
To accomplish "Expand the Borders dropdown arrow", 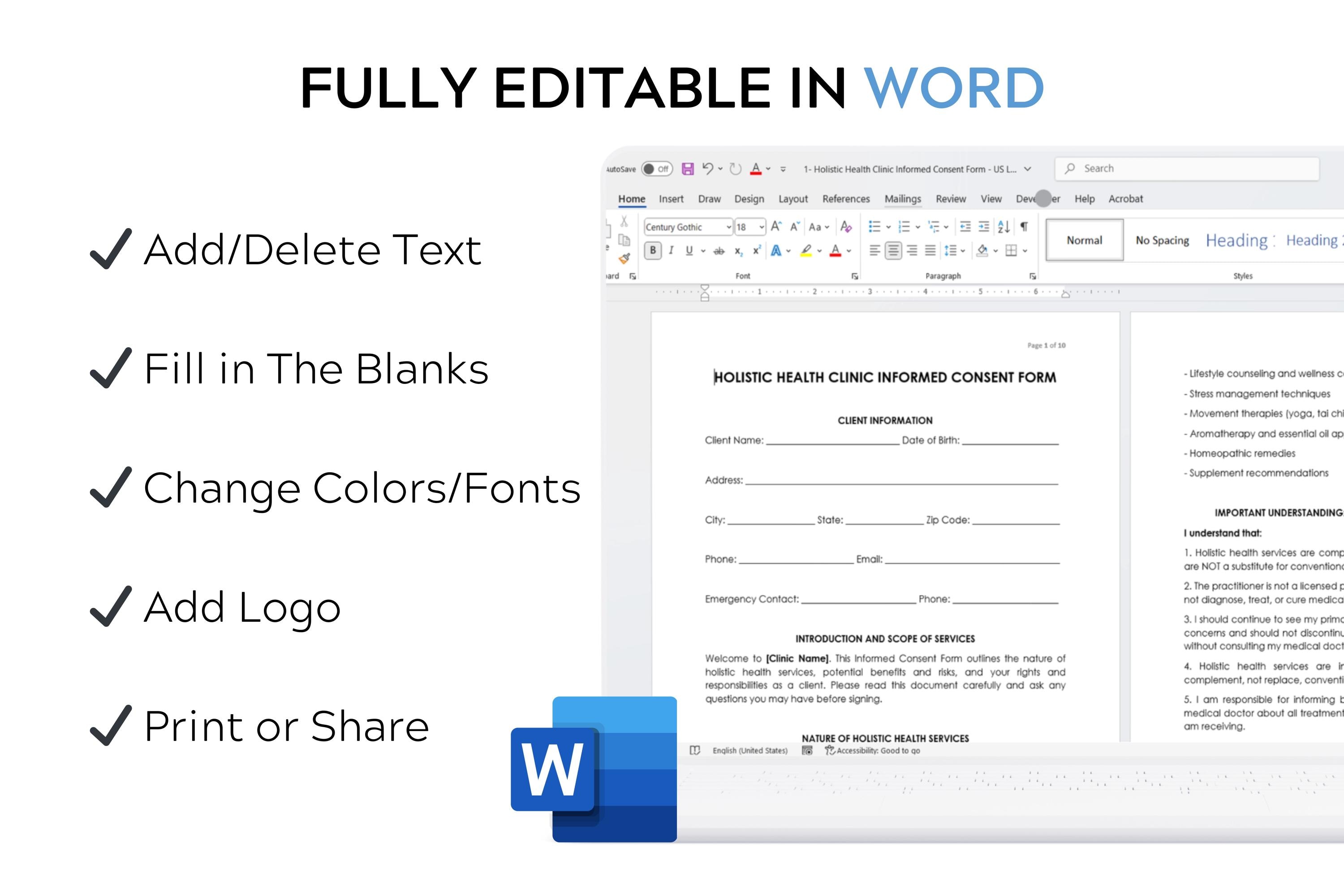I will [x=1025, y=251].
